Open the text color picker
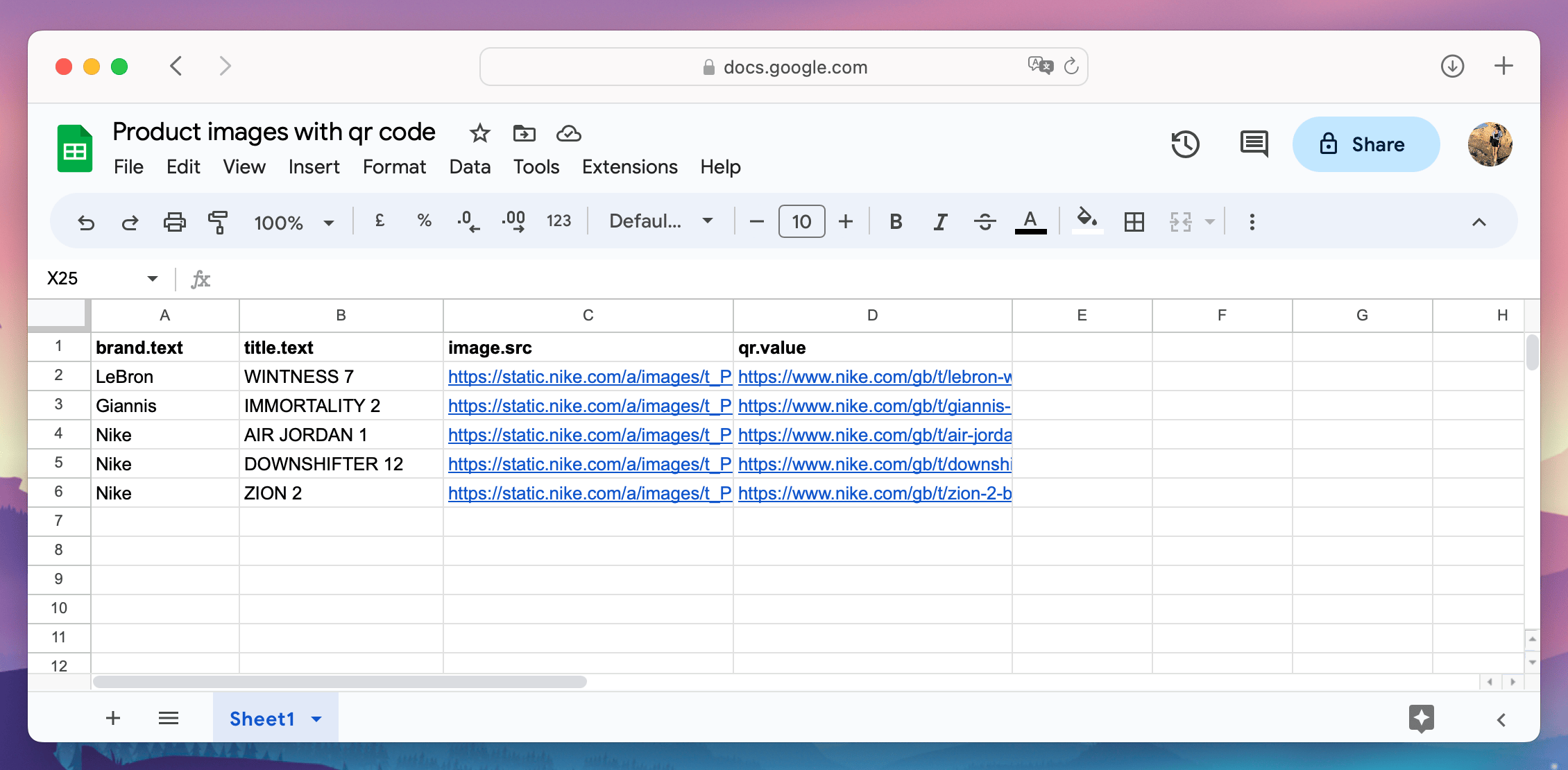Image resolution: width=1568 pixels, height=770 pixels. (1031, 222)
